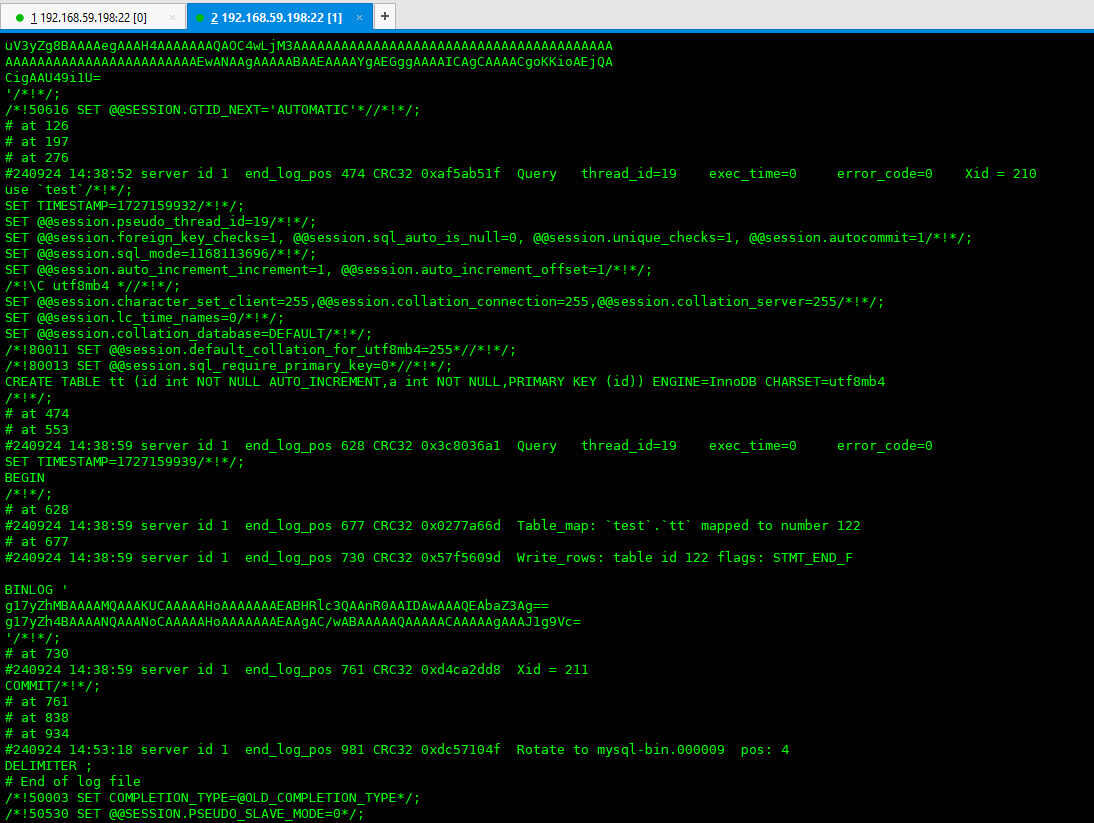Click the SET @@session.auto_increment_increment=1 line
The height and width of the screenshot is (823, 1094).
[329, 270]
